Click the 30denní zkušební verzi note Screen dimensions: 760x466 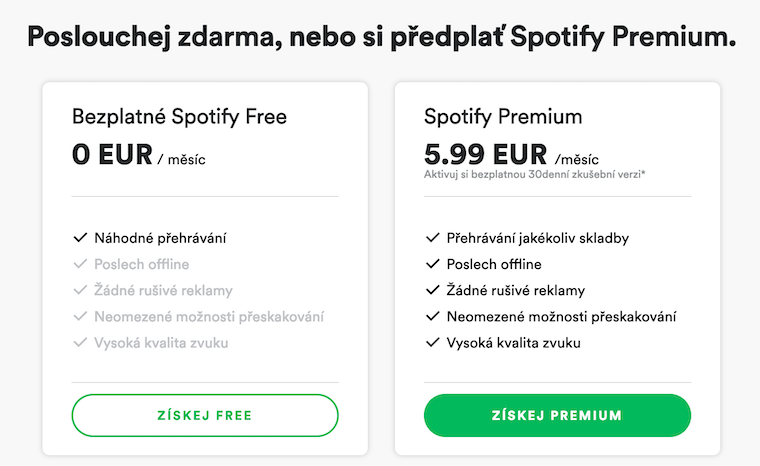534,174
